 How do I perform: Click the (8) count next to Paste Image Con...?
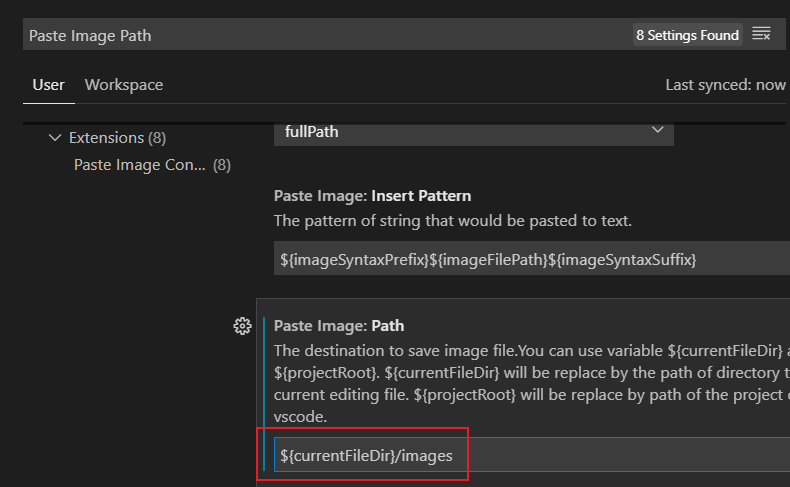tap(222, 164)
